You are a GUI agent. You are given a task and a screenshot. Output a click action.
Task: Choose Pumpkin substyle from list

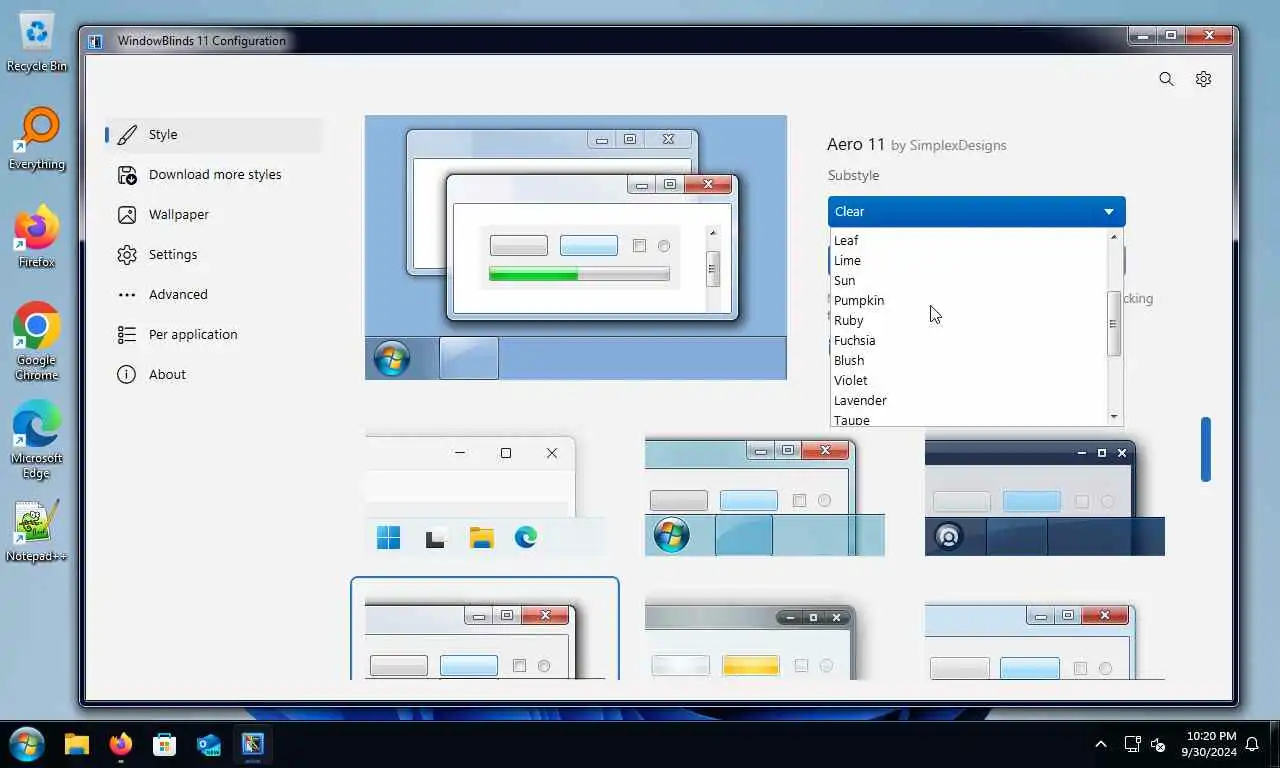pyautogui.click(x=968, y=300)
